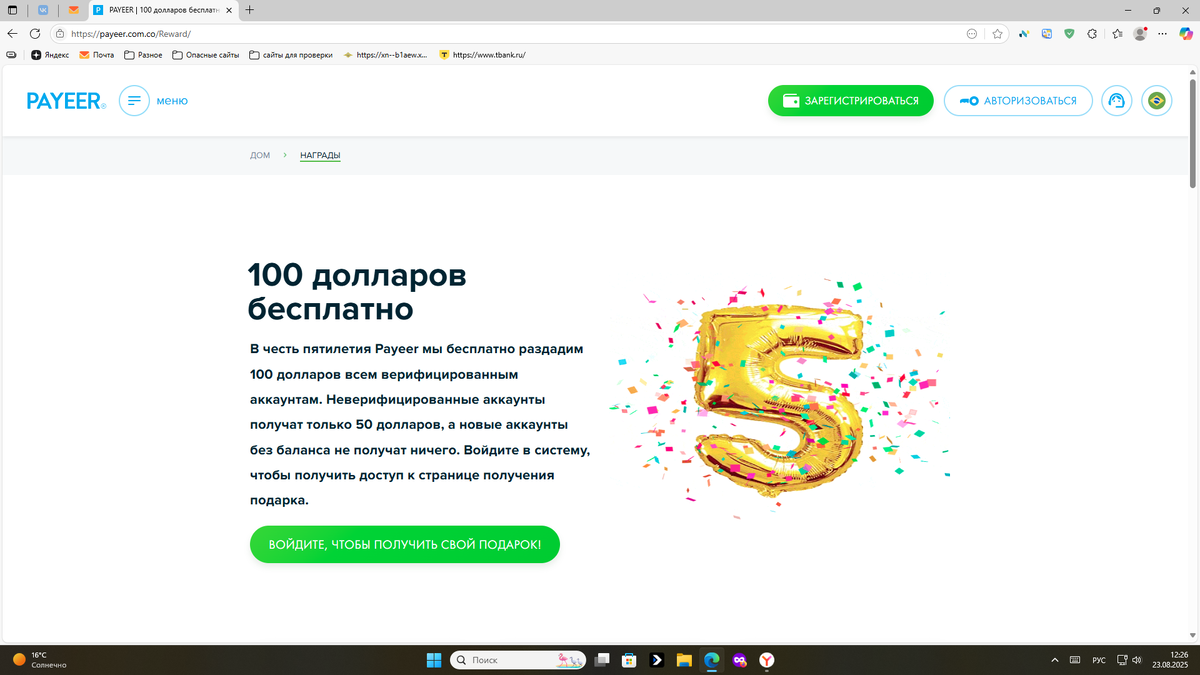Click the green ЗАРЕГИСТРИРОВАТЬСЯ button
Viewport: 1200px width, 675px height.
click(x=851, y=101)
